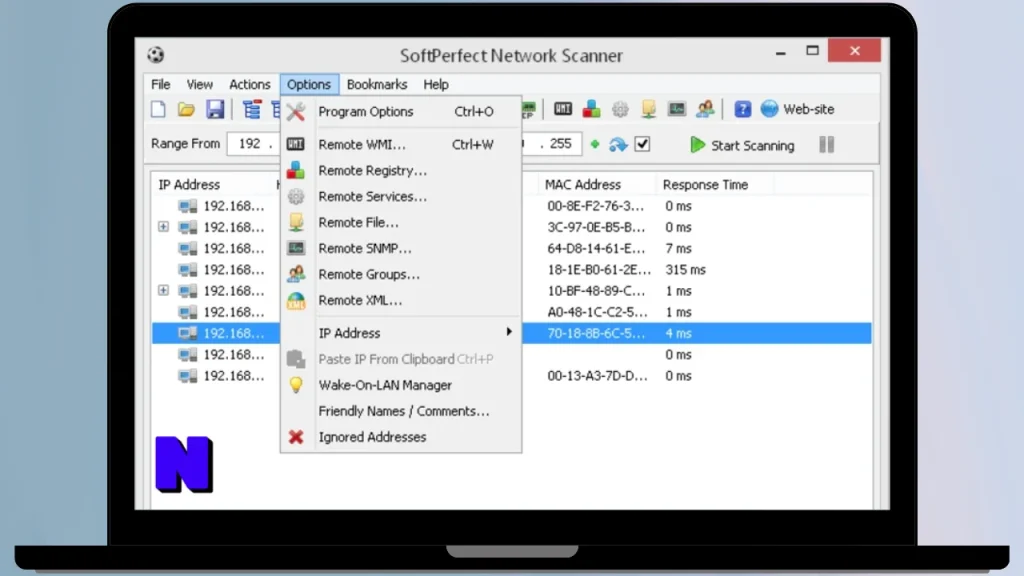The height and width of the screenshot is (576, 1024).
Task: Click the blue refresh arrows icon
Action: 618,144
